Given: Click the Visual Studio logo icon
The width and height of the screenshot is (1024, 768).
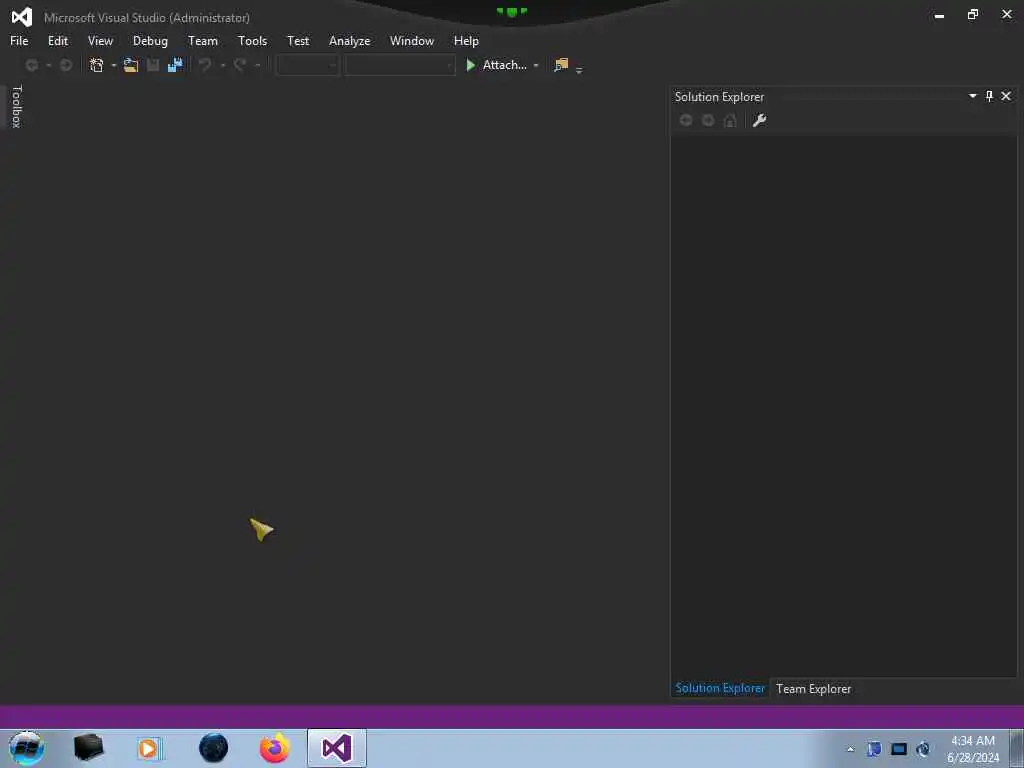Looking at the screenshot, I should click(x=22, y=17).
